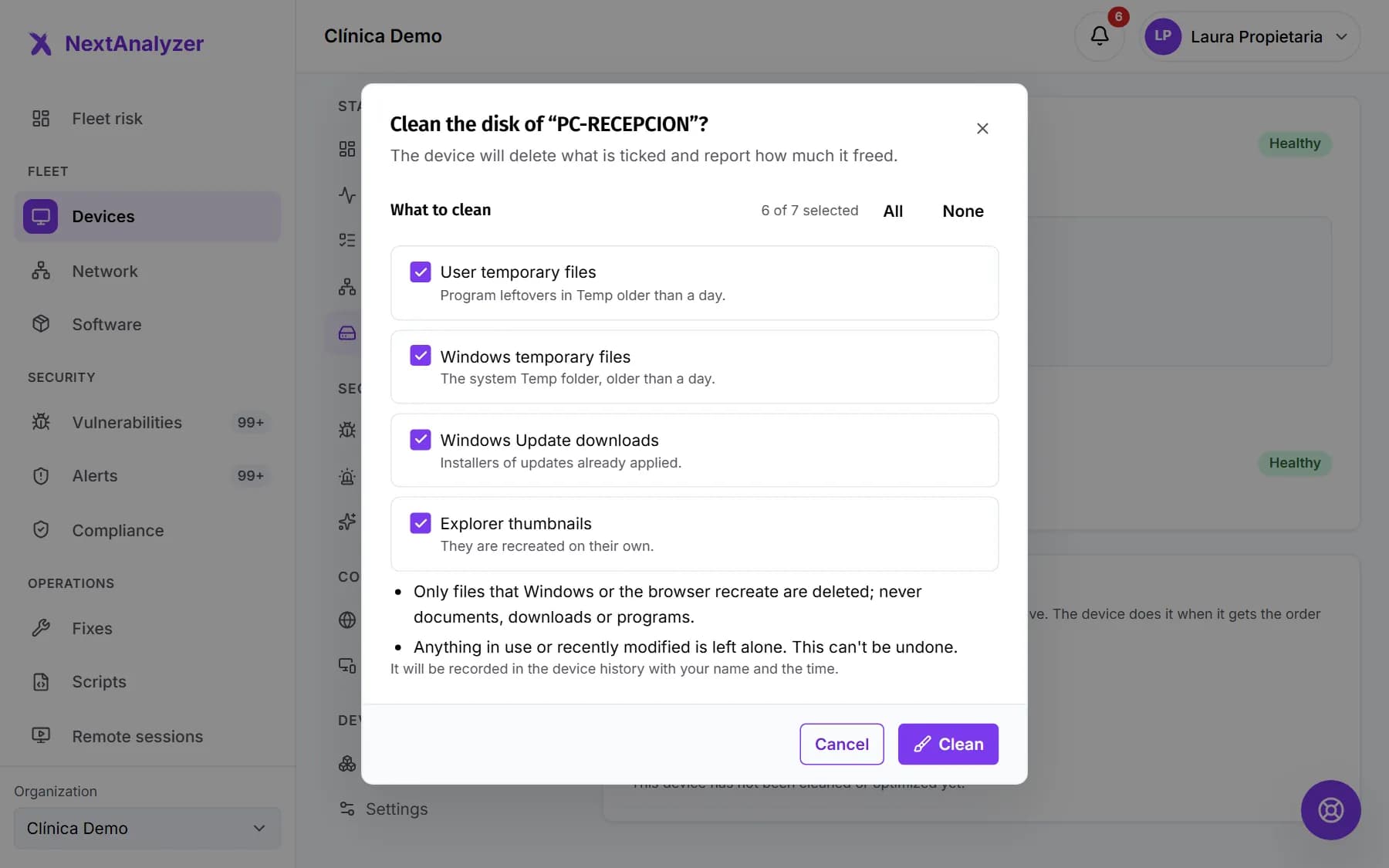Click the Fixes wrench icon

(x=41, y=628)
